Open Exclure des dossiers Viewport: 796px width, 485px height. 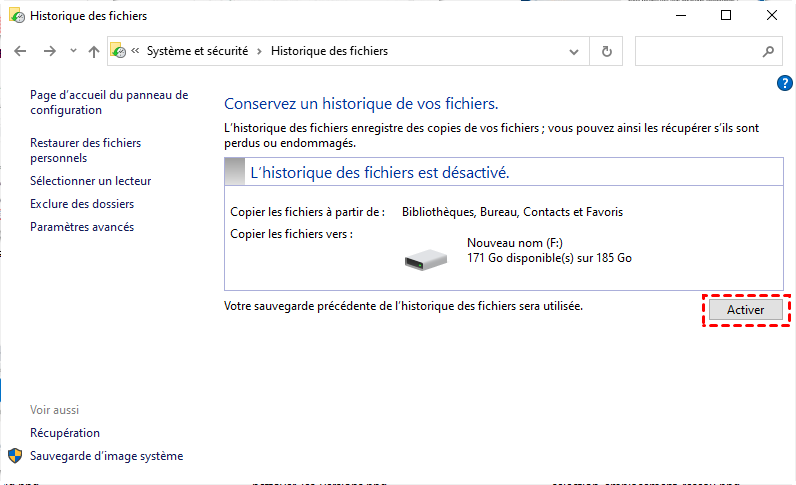click(x=82, y=204)
